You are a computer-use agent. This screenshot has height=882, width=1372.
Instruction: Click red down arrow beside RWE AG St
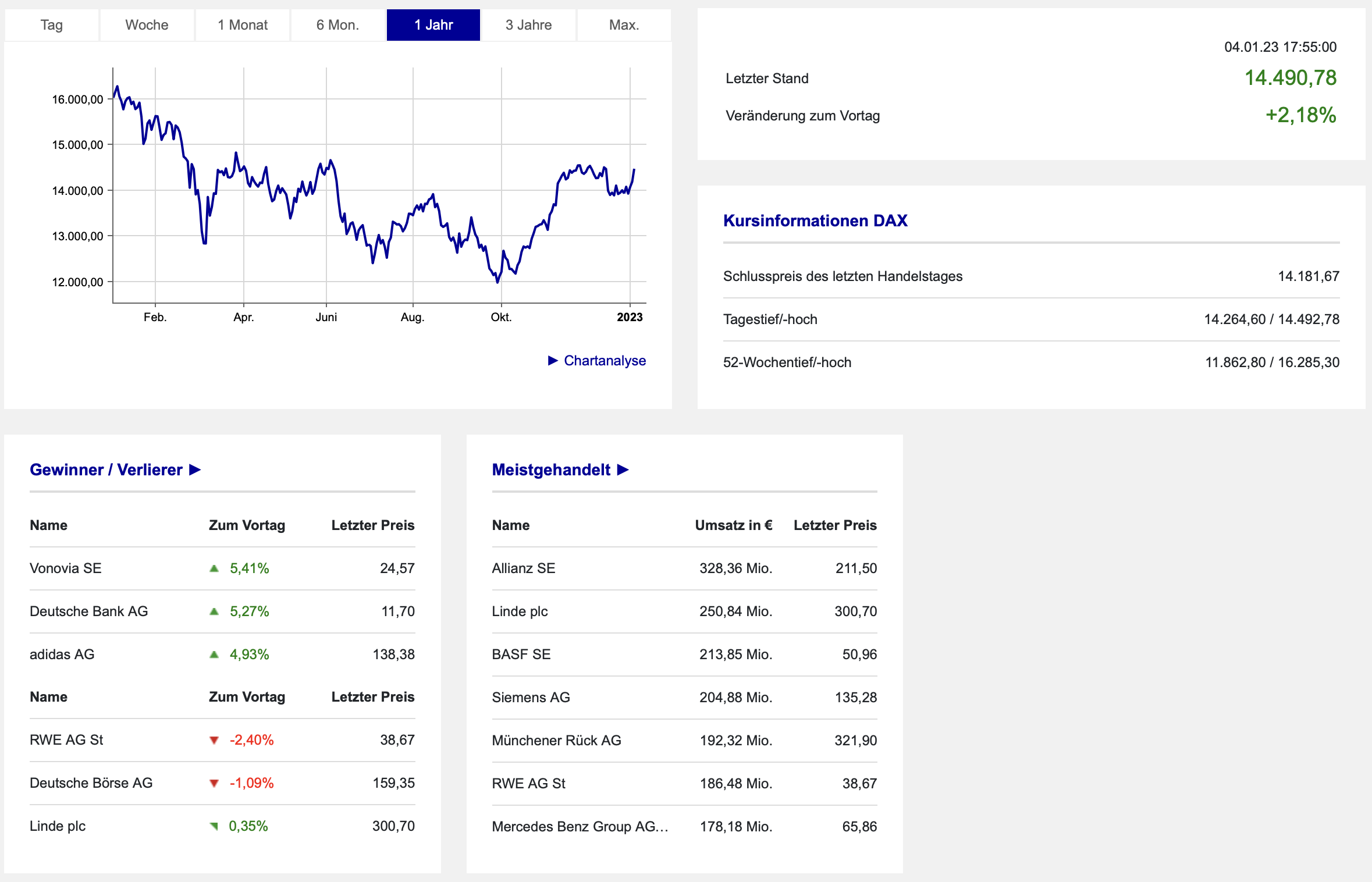pyautogui.click(x=214, y=740)
